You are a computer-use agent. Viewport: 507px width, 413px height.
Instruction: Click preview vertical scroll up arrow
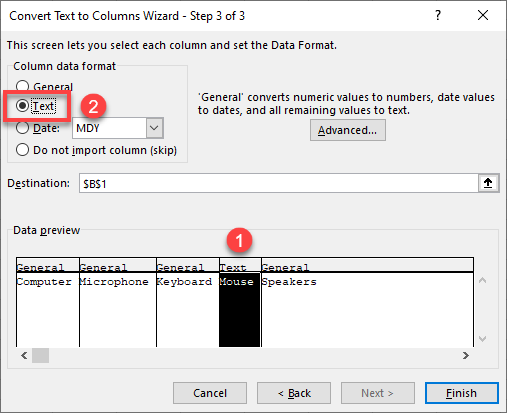click(482, 280)
